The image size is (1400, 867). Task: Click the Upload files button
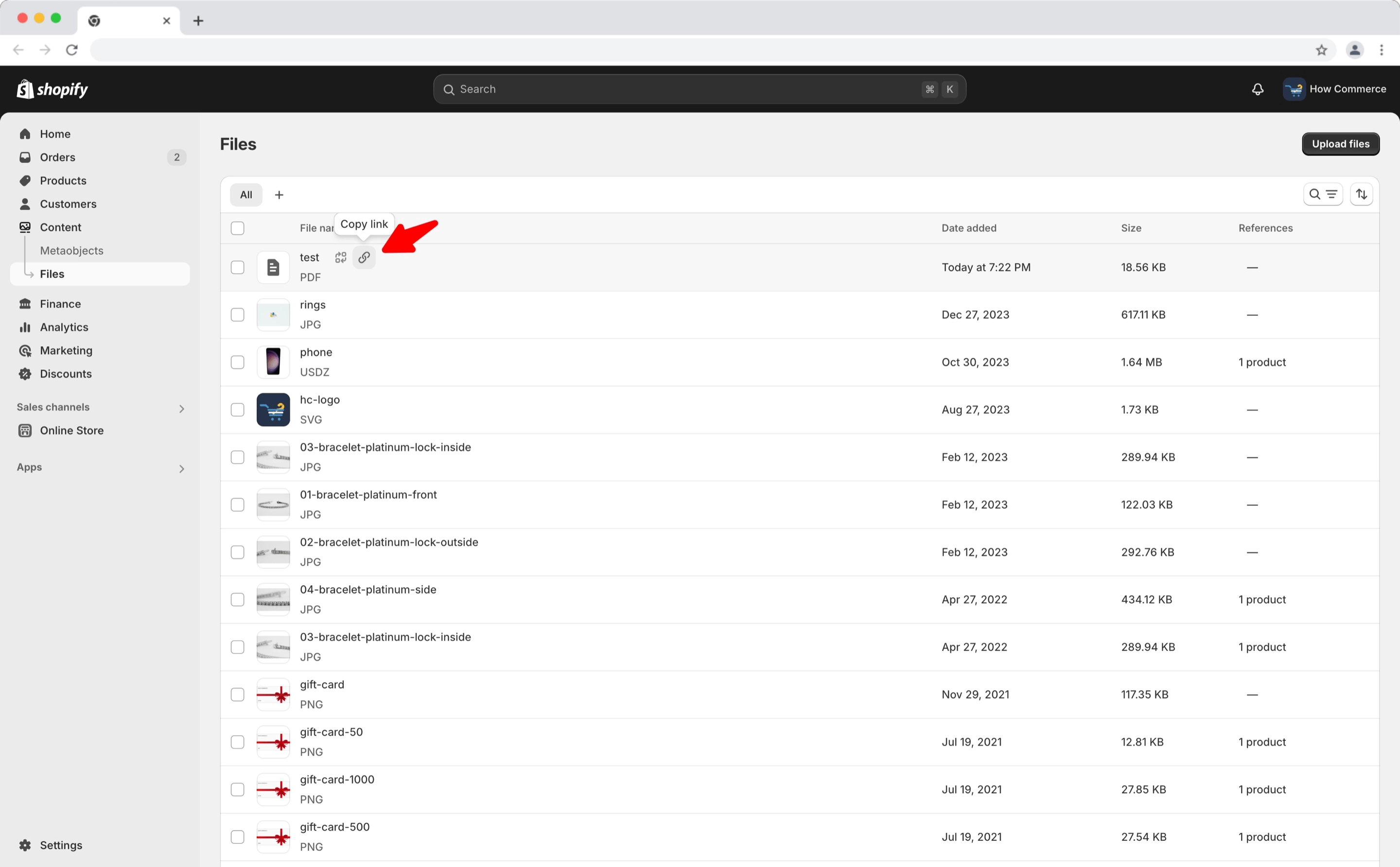[x=1340, y=144]
